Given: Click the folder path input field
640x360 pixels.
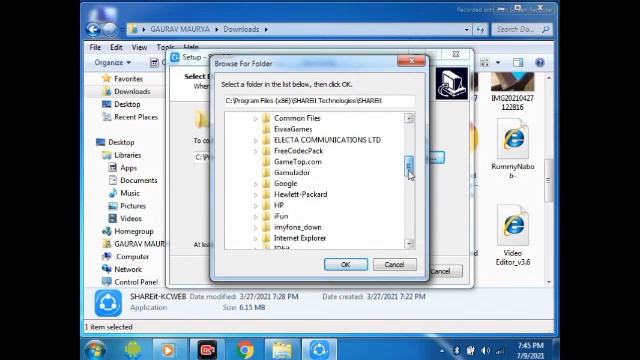Looking at the screenshot, I should pos(319,101).
